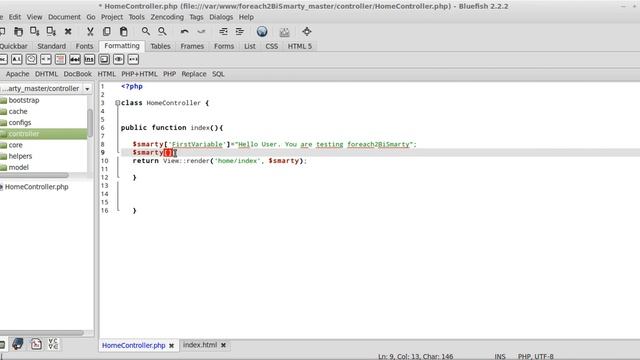Cut selection with the scissors icon
The image size is (640, 360).
click(x=90, y=31)
